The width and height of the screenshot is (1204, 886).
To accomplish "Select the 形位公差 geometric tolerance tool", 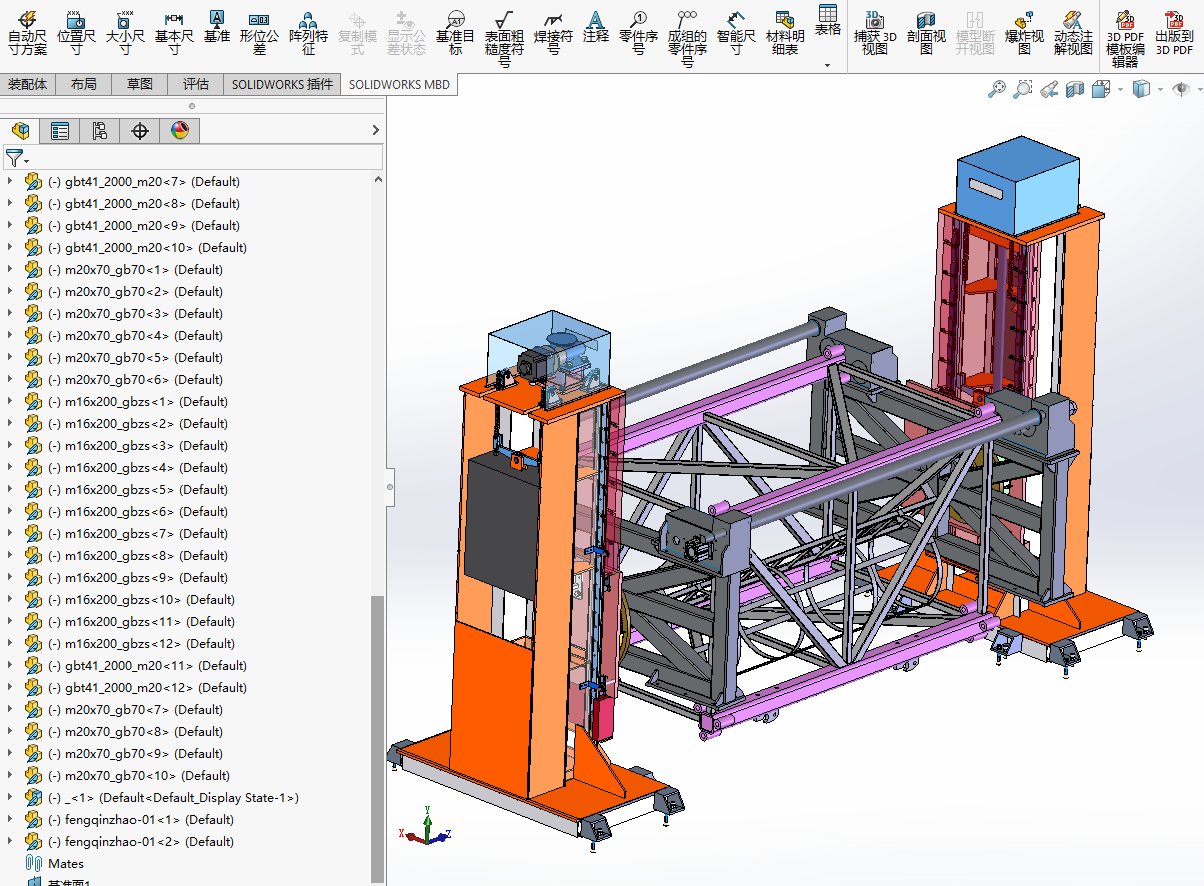I will click(x=259, y=32).
